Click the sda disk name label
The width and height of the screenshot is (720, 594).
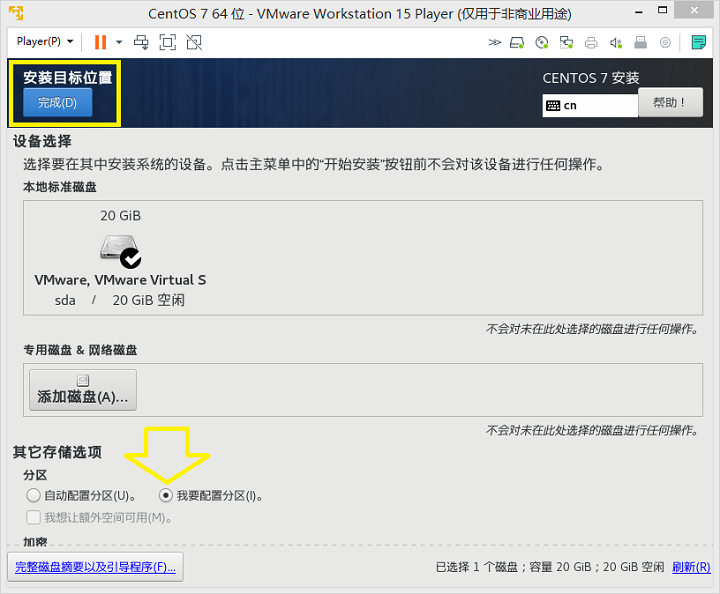coord(65,300)
